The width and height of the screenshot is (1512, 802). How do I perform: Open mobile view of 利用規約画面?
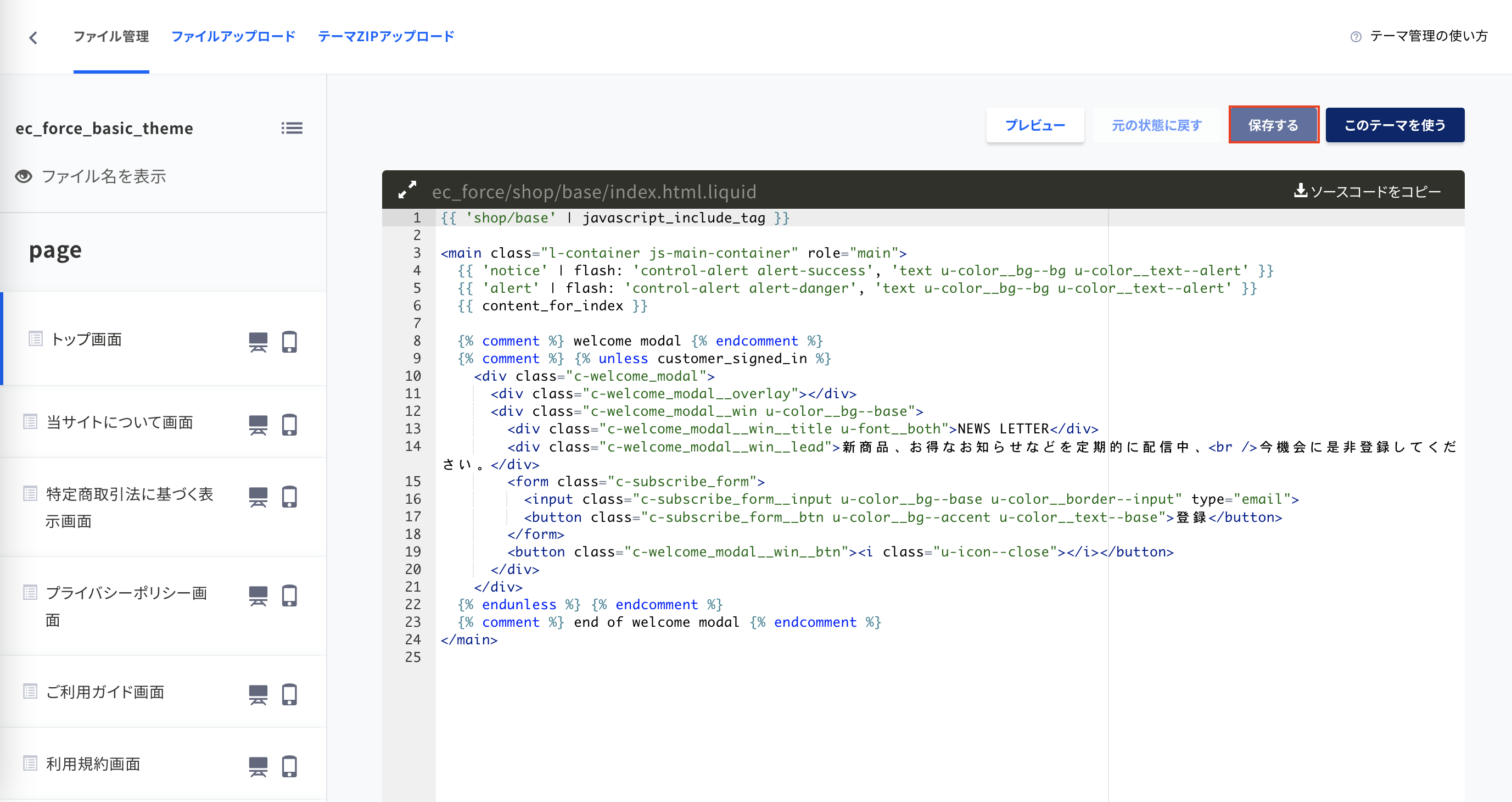coord(289,766)
